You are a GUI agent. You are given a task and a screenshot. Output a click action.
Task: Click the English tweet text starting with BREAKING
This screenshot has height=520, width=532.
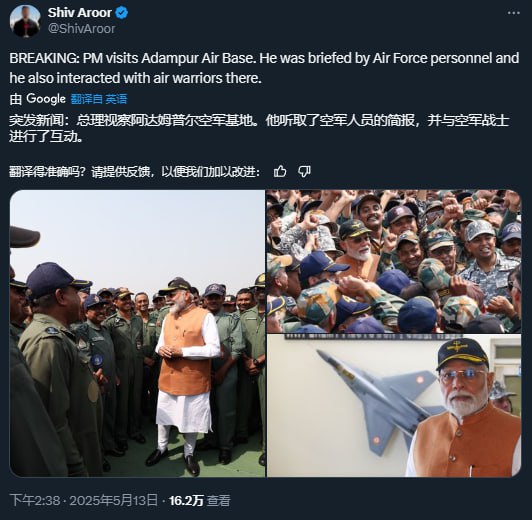264,68
